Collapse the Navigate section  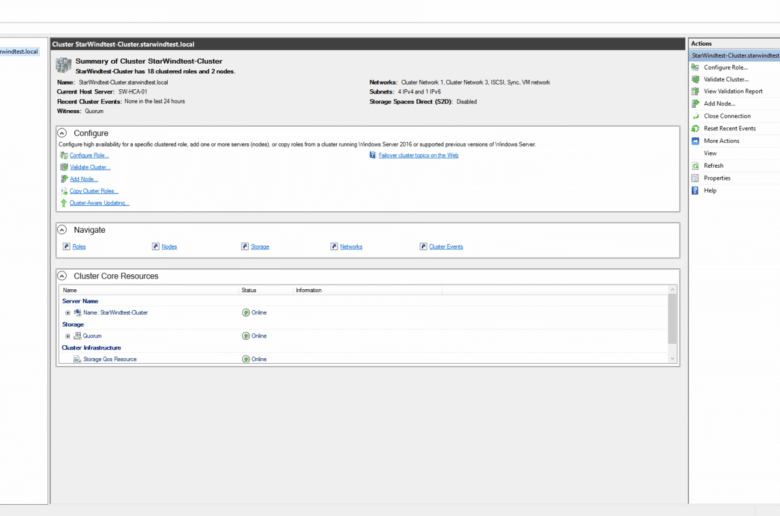coord(62,229)
